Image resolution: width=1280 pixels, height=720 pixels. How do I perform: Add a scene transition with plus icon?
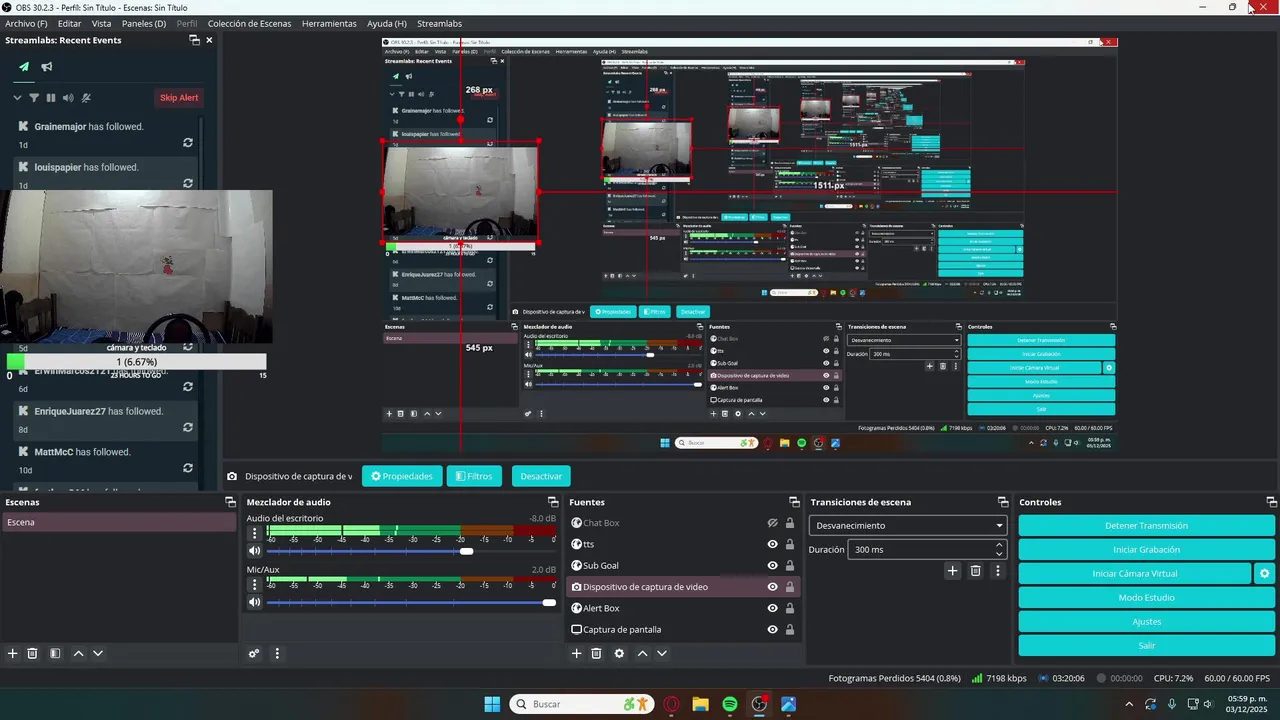(952, 571)
